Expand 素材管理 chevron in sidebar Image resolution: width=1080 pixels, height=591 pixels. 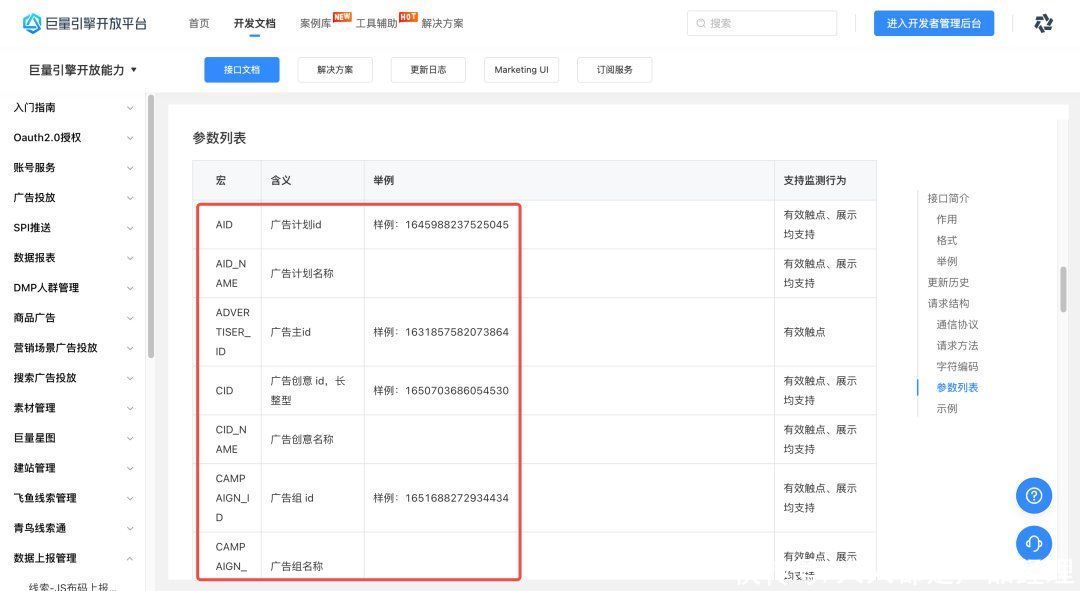[130, 408]
